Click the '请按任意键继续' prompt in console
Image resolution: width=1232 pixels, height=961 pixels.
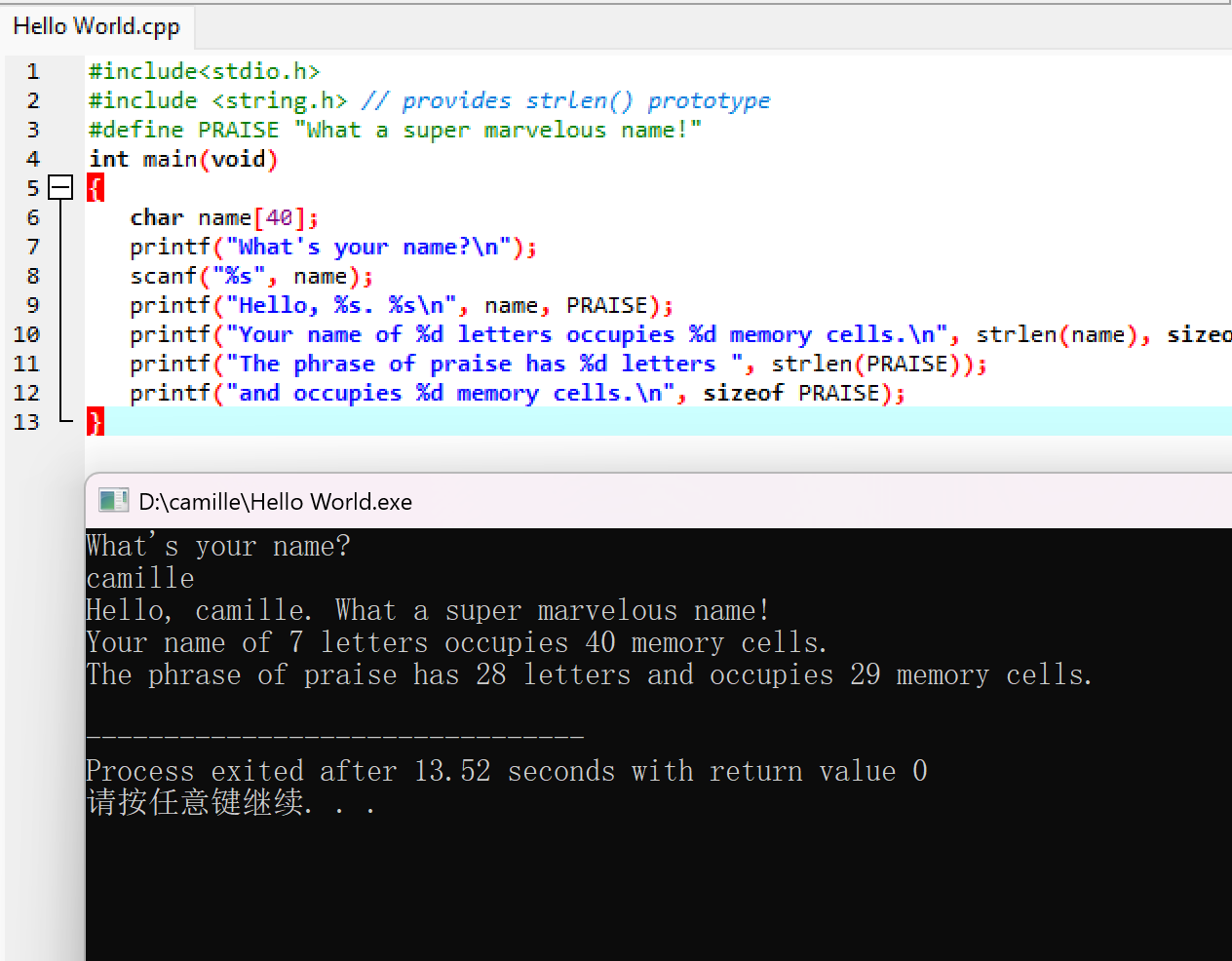pyautogui.click(x=230, y=803)
